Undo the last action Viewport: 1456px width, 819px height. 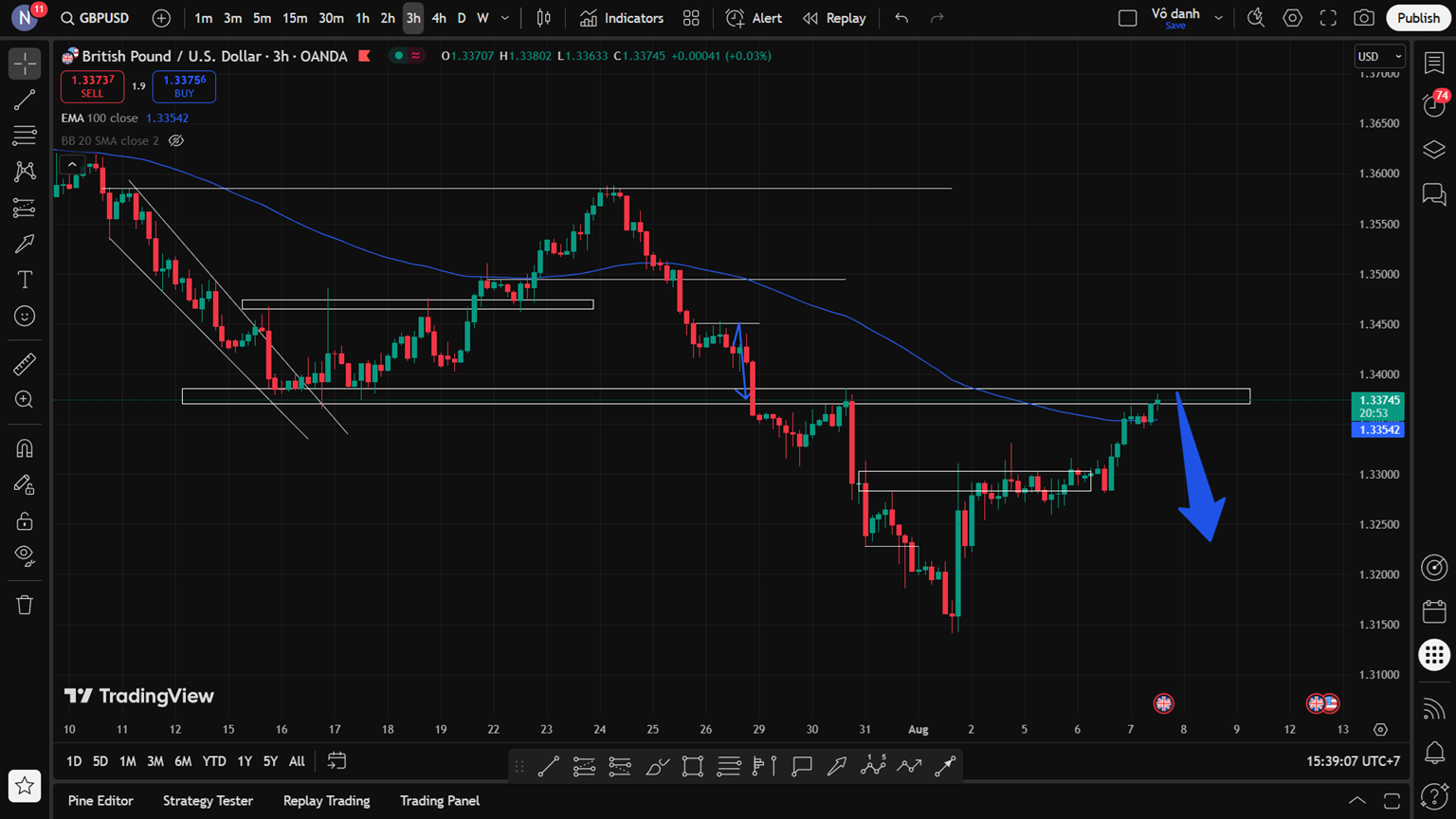901,18
